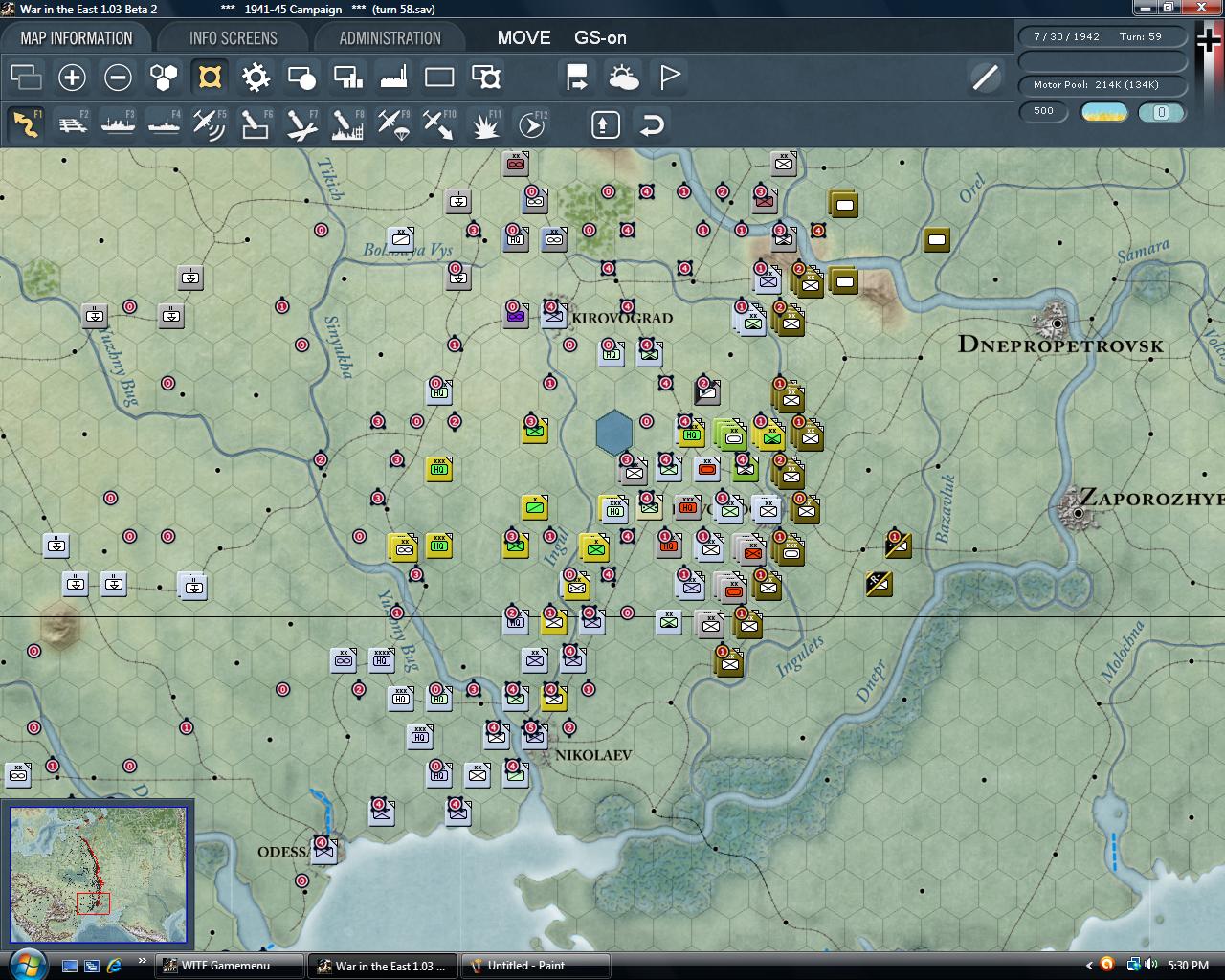The image size is (1225, 980).
Task: Click the up-arrow box button
Action: [x=606, y=124]
